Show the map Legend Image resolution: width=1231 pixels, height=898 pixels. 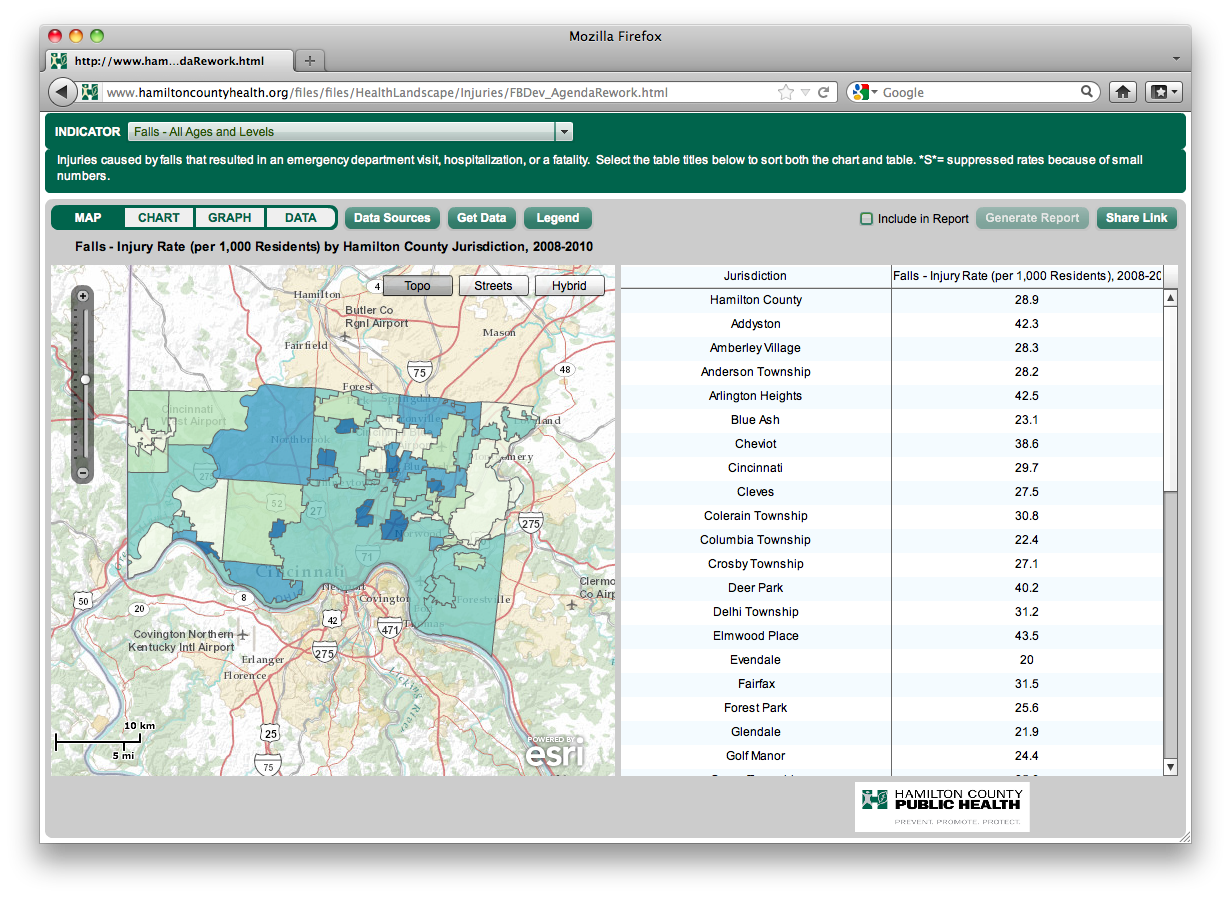tap(558, 218)
